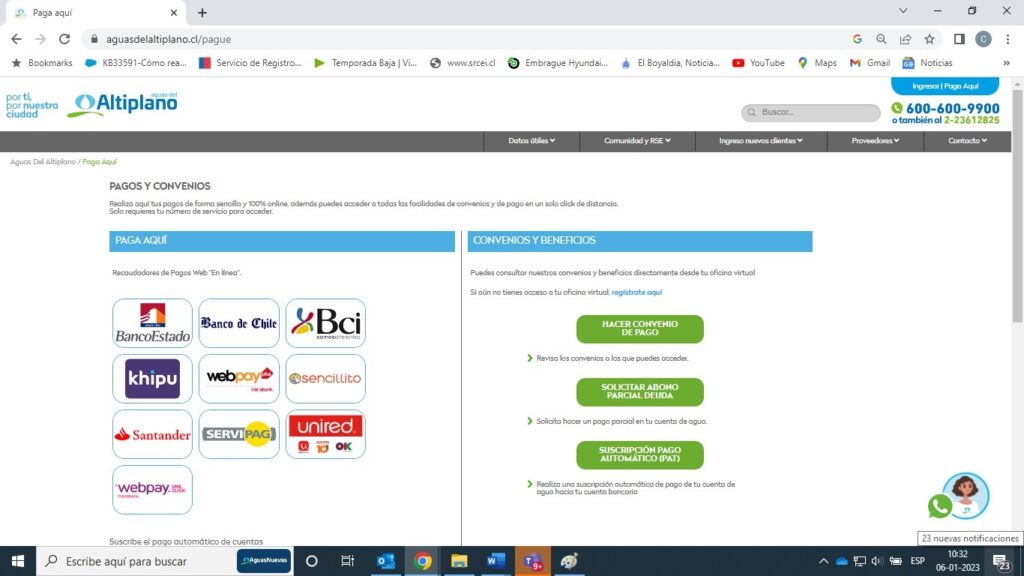Expand the Proveedores menu
Image resolution: width=1024 pixels, height=576 pixels.
pyautogui.click(x=875, y=141)
